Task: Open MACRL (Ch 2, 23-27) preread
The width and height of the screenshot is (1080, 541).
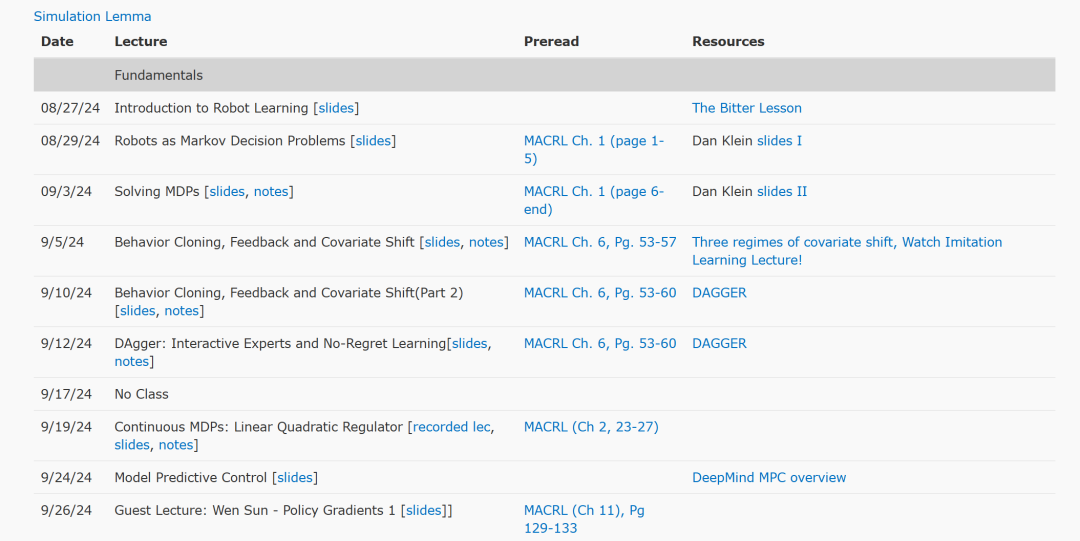Action: [591, 427]
